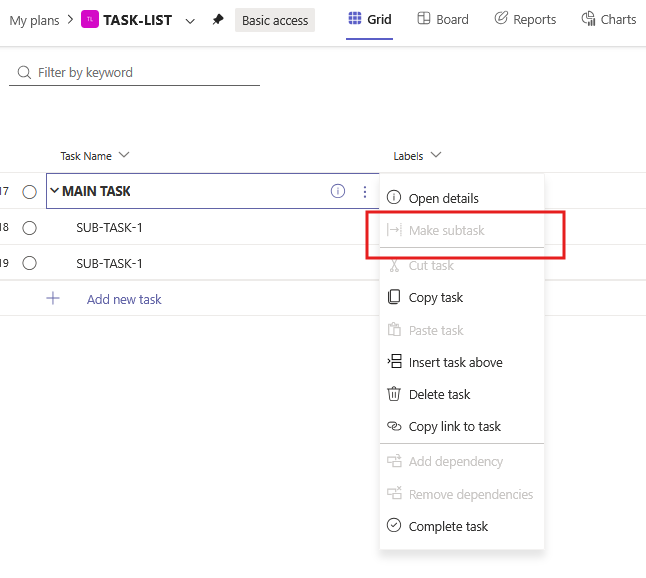Choose Copy link to task

[461, 426]
